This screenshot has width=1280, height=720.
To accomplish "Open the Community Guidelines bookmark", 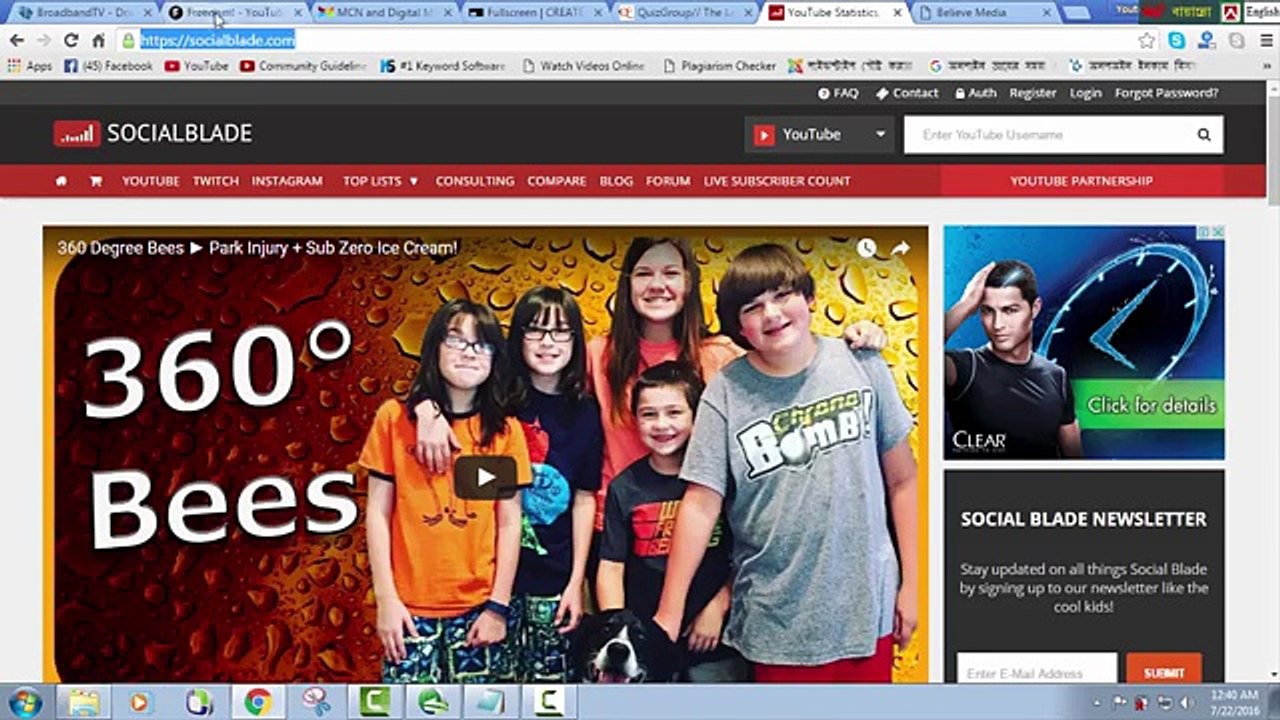I will [x=304, y=66].
